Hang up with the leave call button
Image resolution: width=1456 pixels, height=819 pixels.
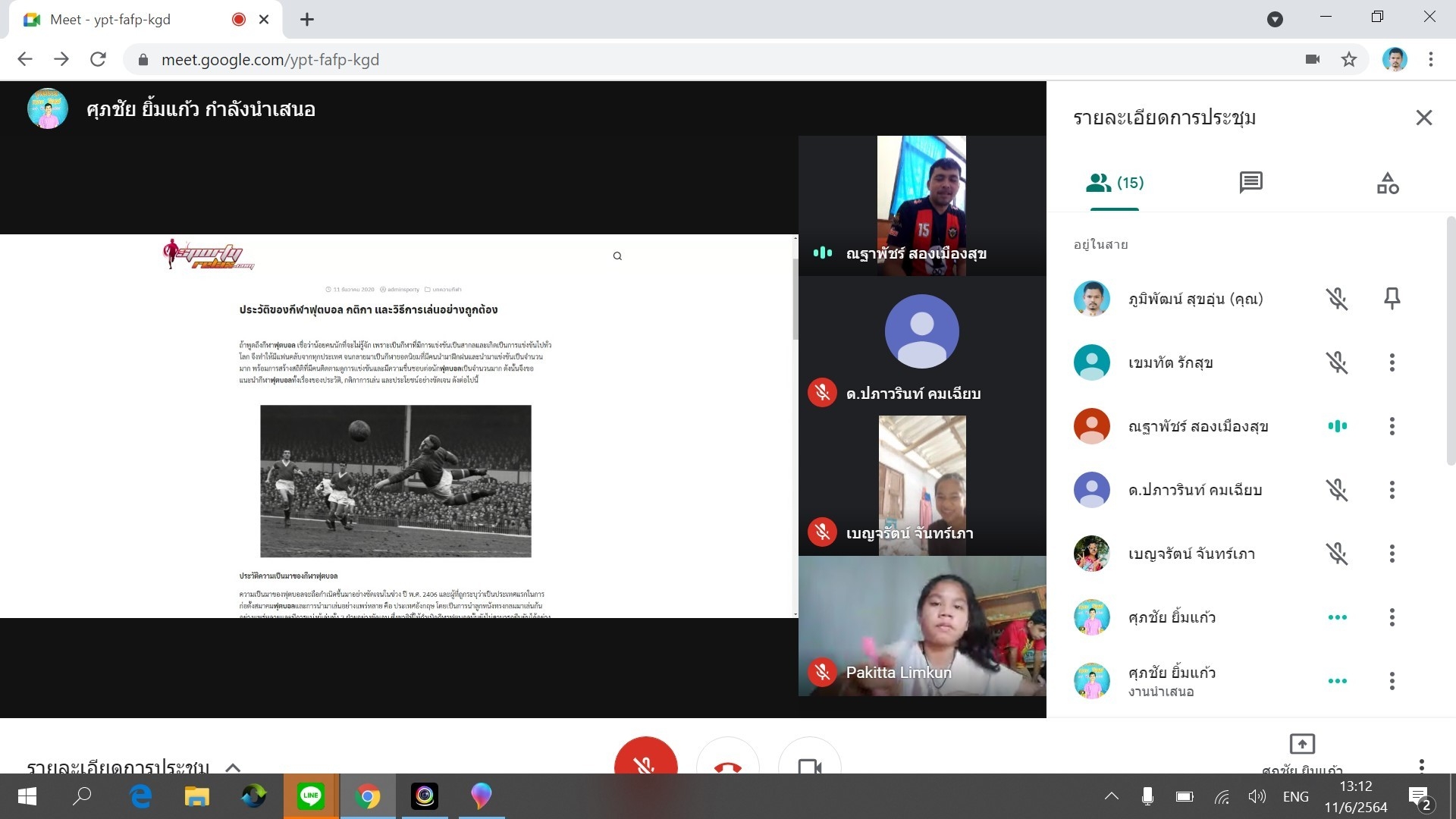click(x=727, y=762)
